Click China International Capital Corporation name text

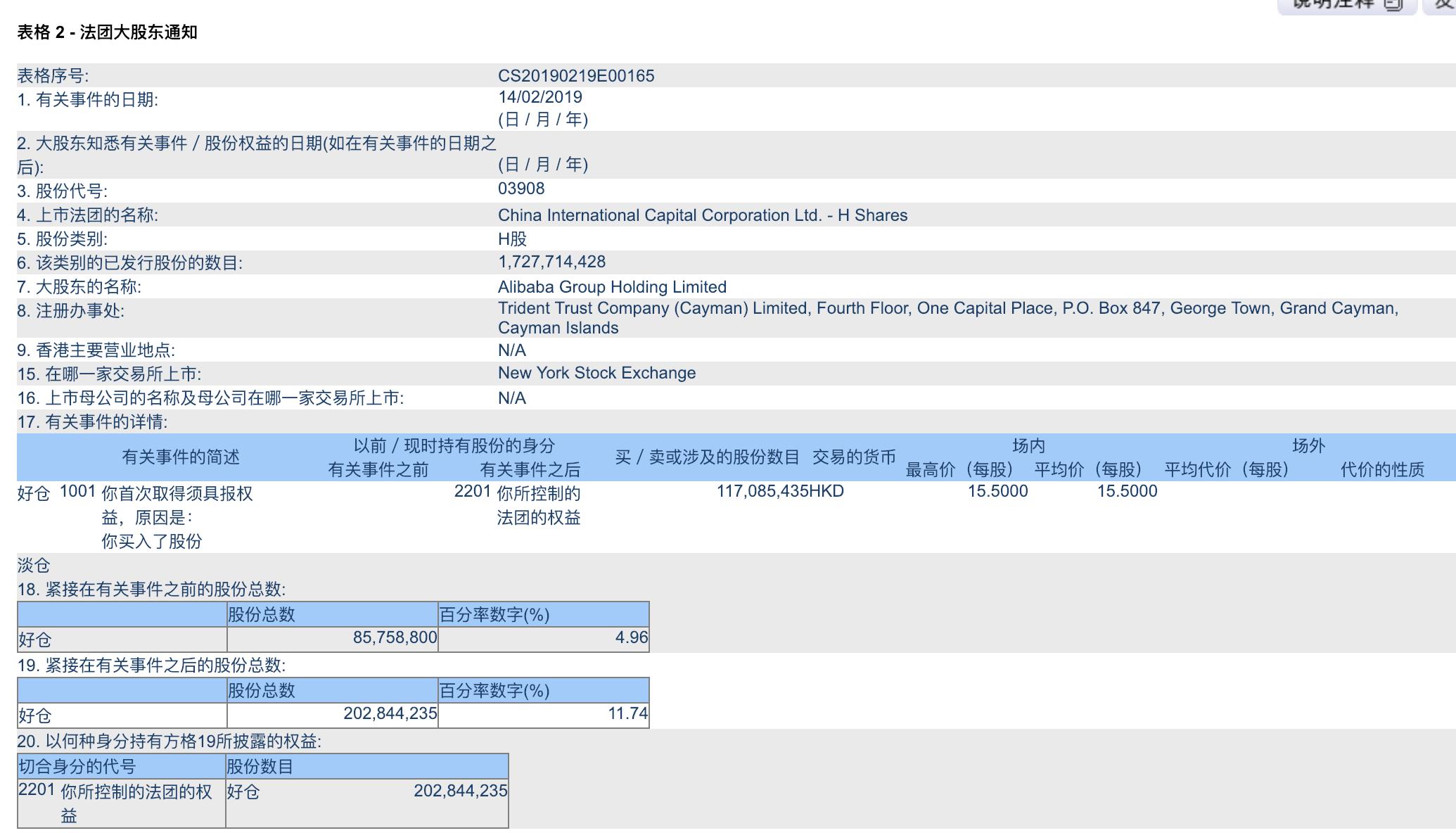(702, 215)
